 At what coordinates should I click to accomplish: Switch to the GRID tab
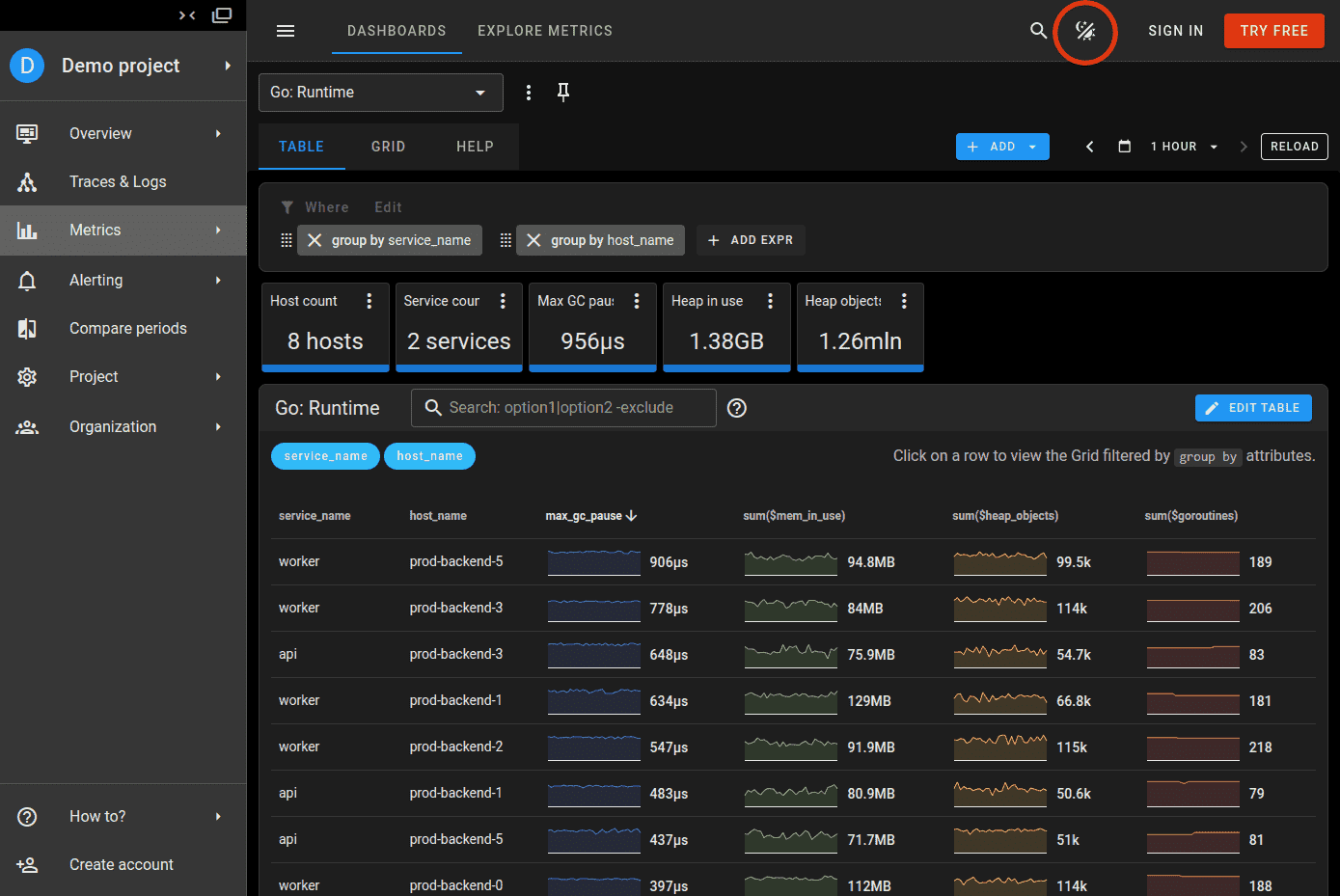click(x=388, y=147)
